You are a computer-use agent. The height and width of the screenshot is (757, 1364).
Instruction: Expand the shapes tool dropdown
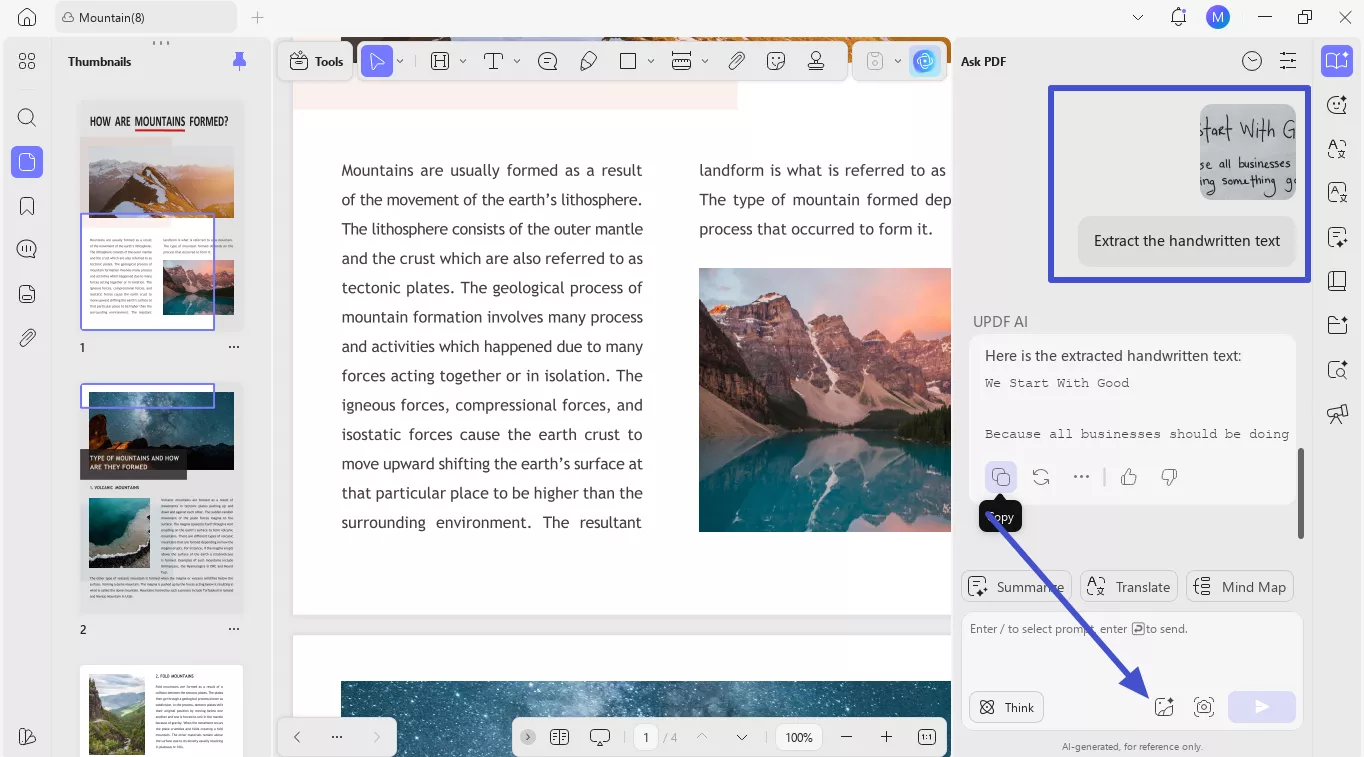[x=652, y=60]
